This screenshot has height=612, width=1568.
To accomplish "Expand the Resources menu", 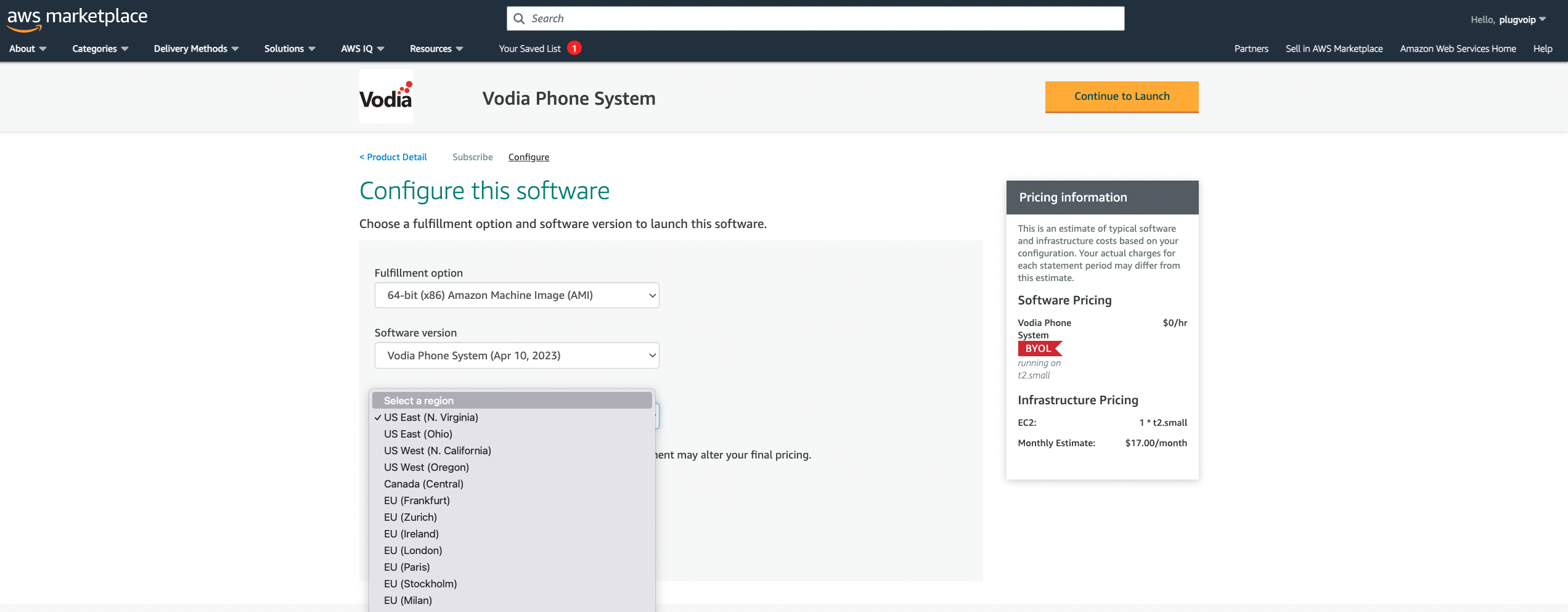I will click(436, 49).
